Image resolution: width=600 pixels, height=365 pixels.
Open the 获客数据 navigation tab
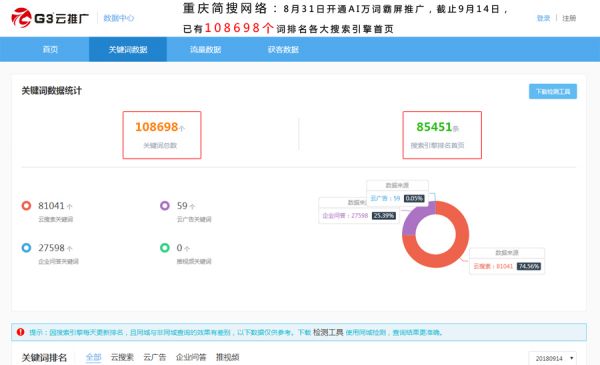pyautogui.click(x=283, y=49)
